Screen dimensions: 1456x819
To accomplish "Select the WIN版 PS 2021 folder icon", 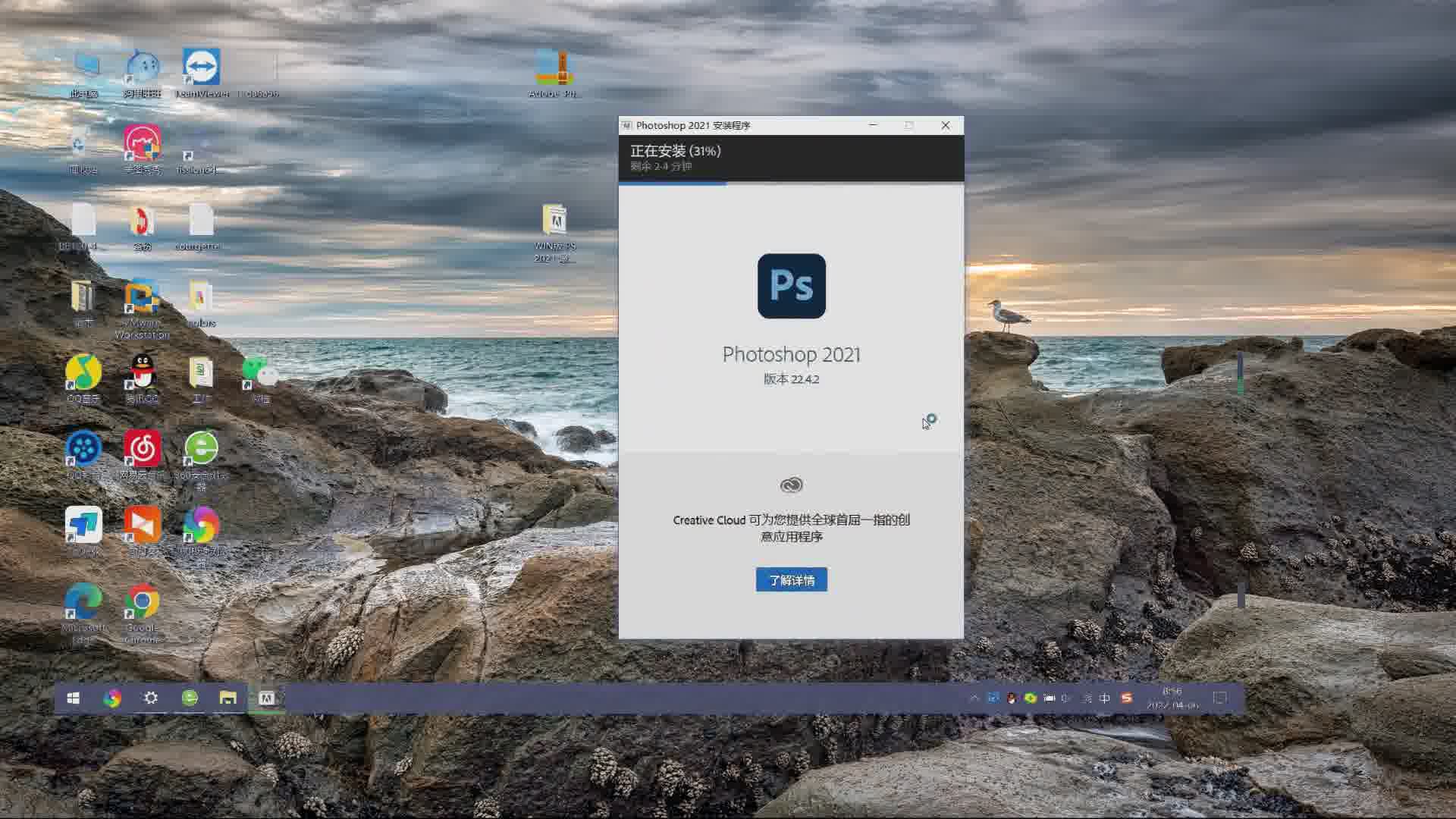I will point(555,234).
